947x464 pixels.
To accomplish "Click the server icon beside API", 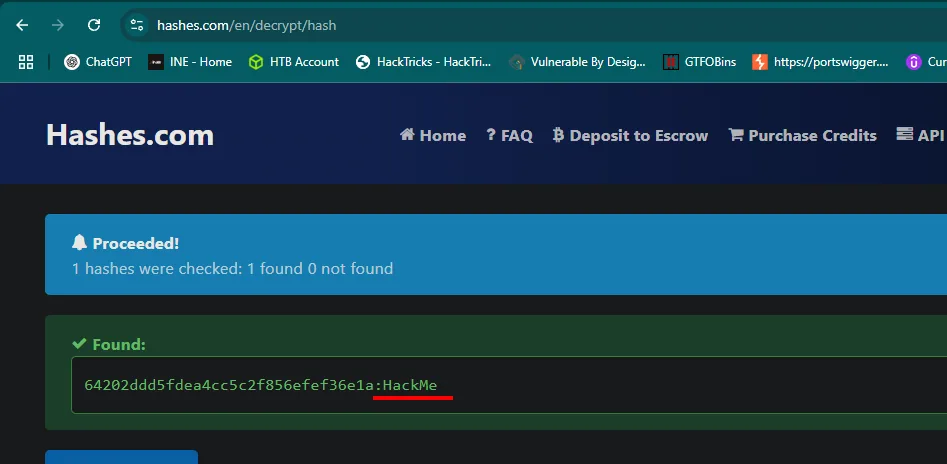I will (904, 134).
